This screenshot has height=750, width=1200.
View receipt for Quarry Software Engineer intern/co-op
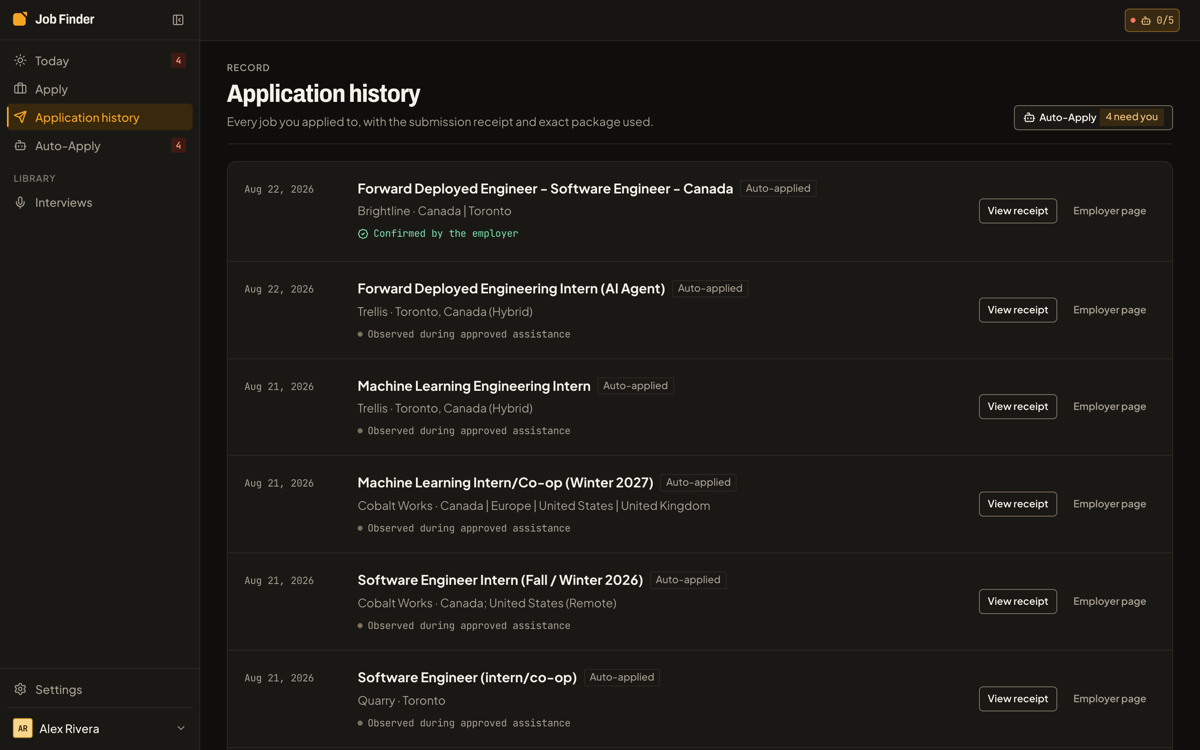click(1018, 699)
